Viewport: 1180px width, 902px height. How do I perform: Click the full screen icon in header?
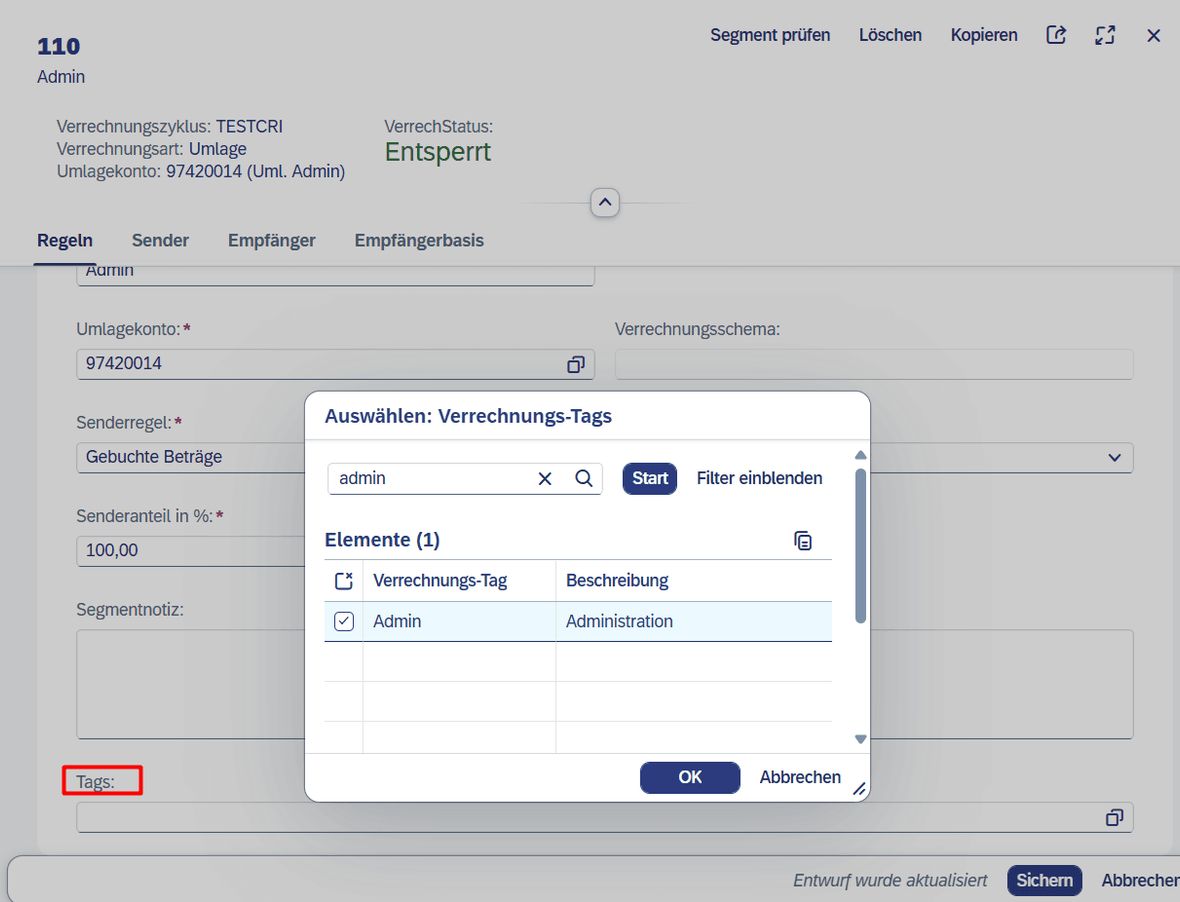click(1105, 35)
